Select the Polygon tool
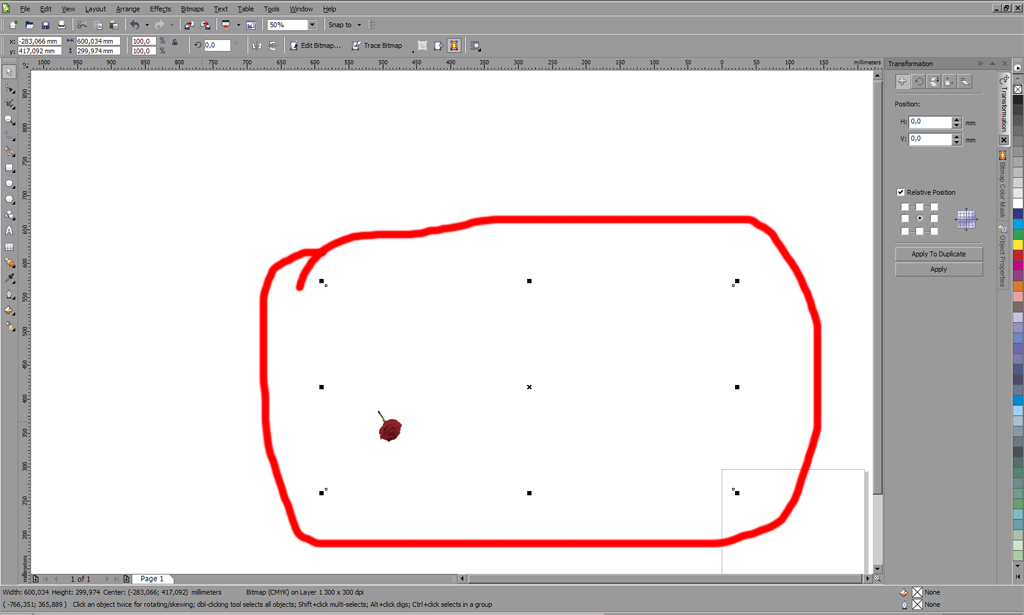This screenshot has width=1024, height=615. coord(9,199)
